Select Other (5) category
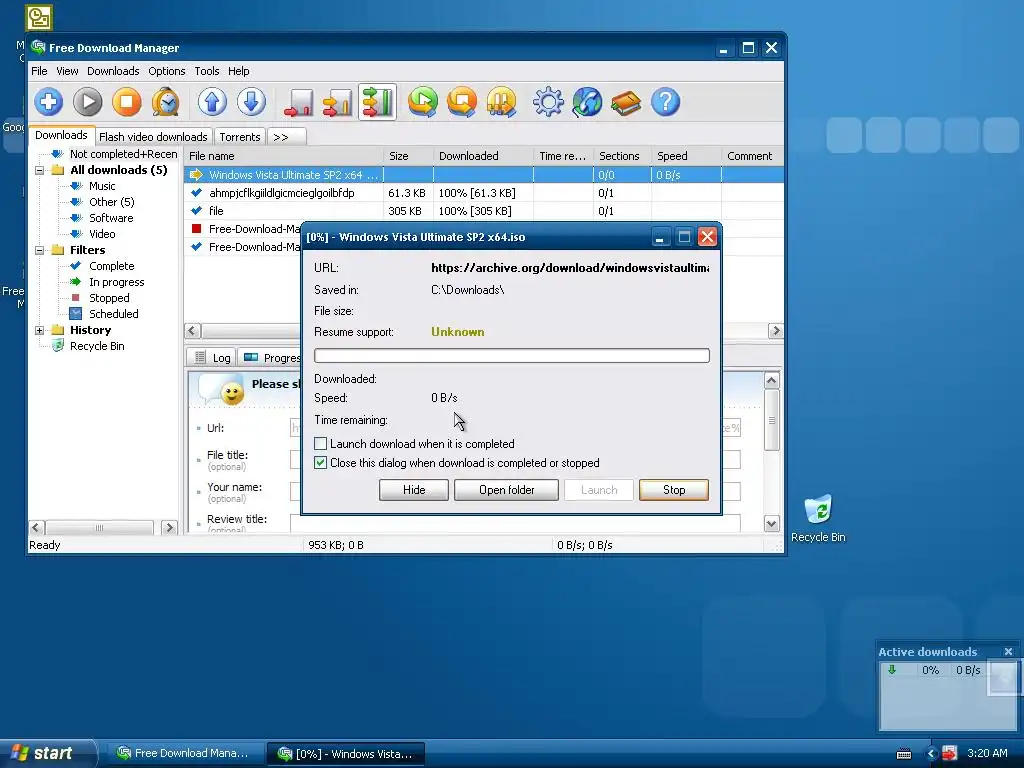The width and height of the screenshot is (1024, 768). (x=112, y=202)
